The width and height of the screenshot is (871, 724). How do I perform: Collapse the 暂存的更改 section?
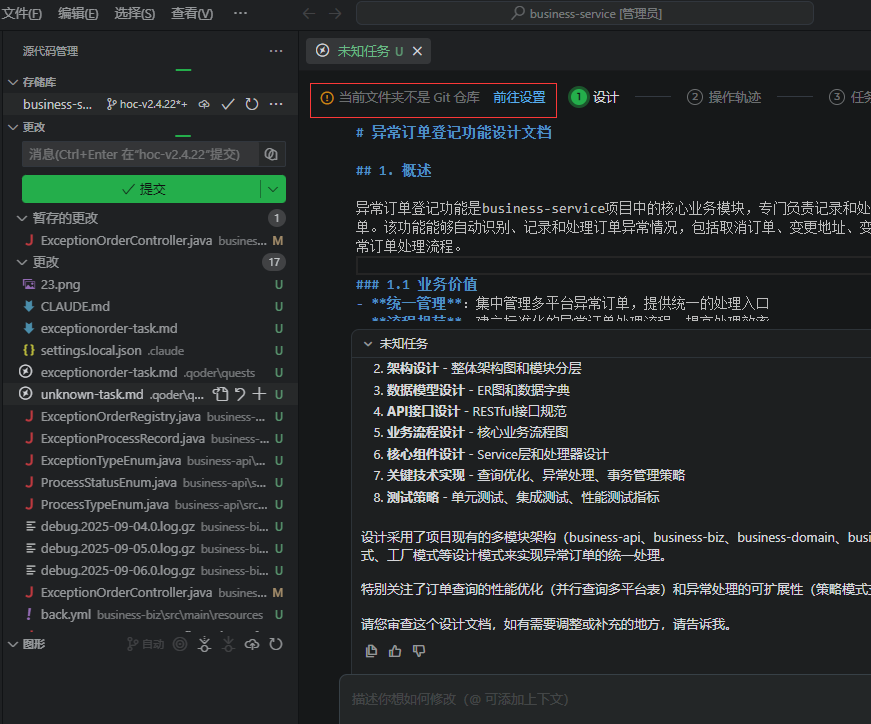[22, 218]
